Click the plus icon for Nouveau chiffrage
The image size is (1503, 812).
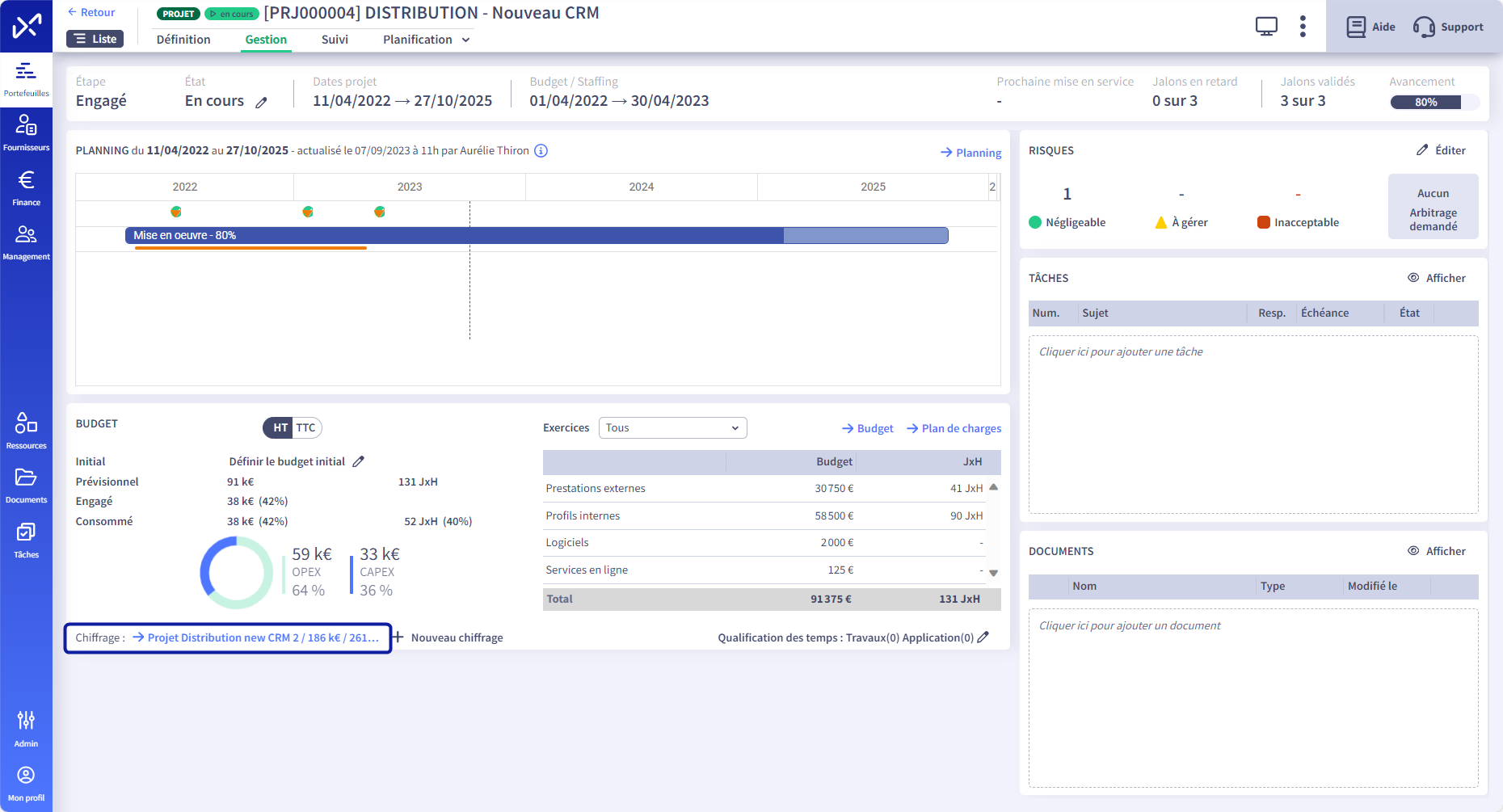[x=398, y=637]
